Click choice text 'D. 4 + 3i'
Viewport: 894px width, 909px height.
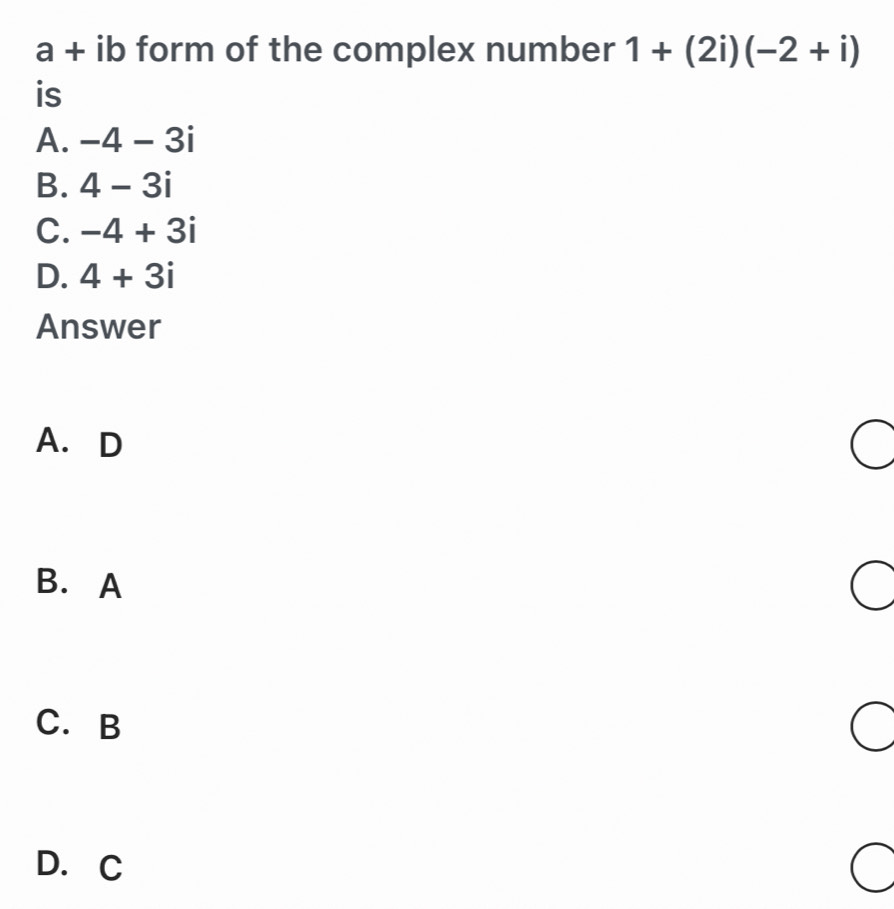105,278
